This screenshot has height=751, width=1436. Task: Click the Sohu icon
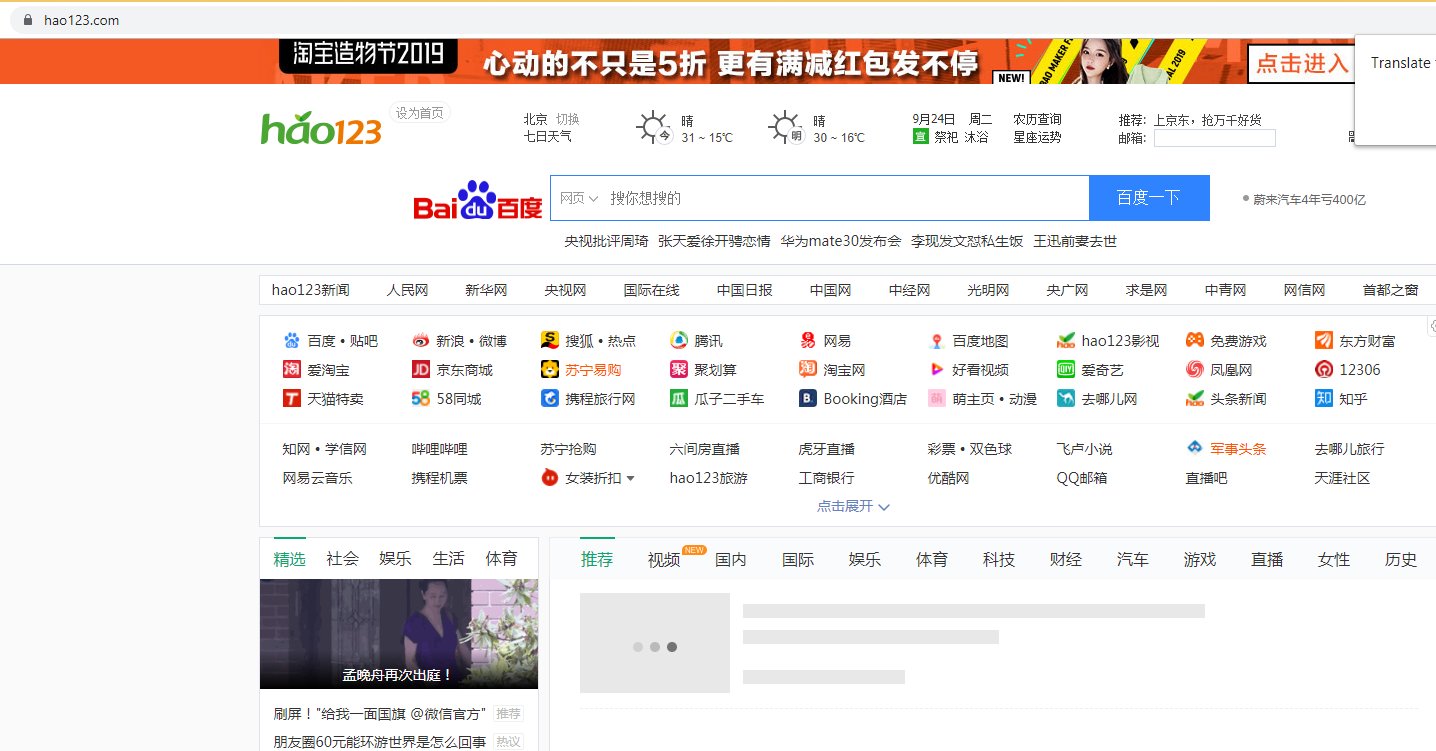click(x=549, y=341)
